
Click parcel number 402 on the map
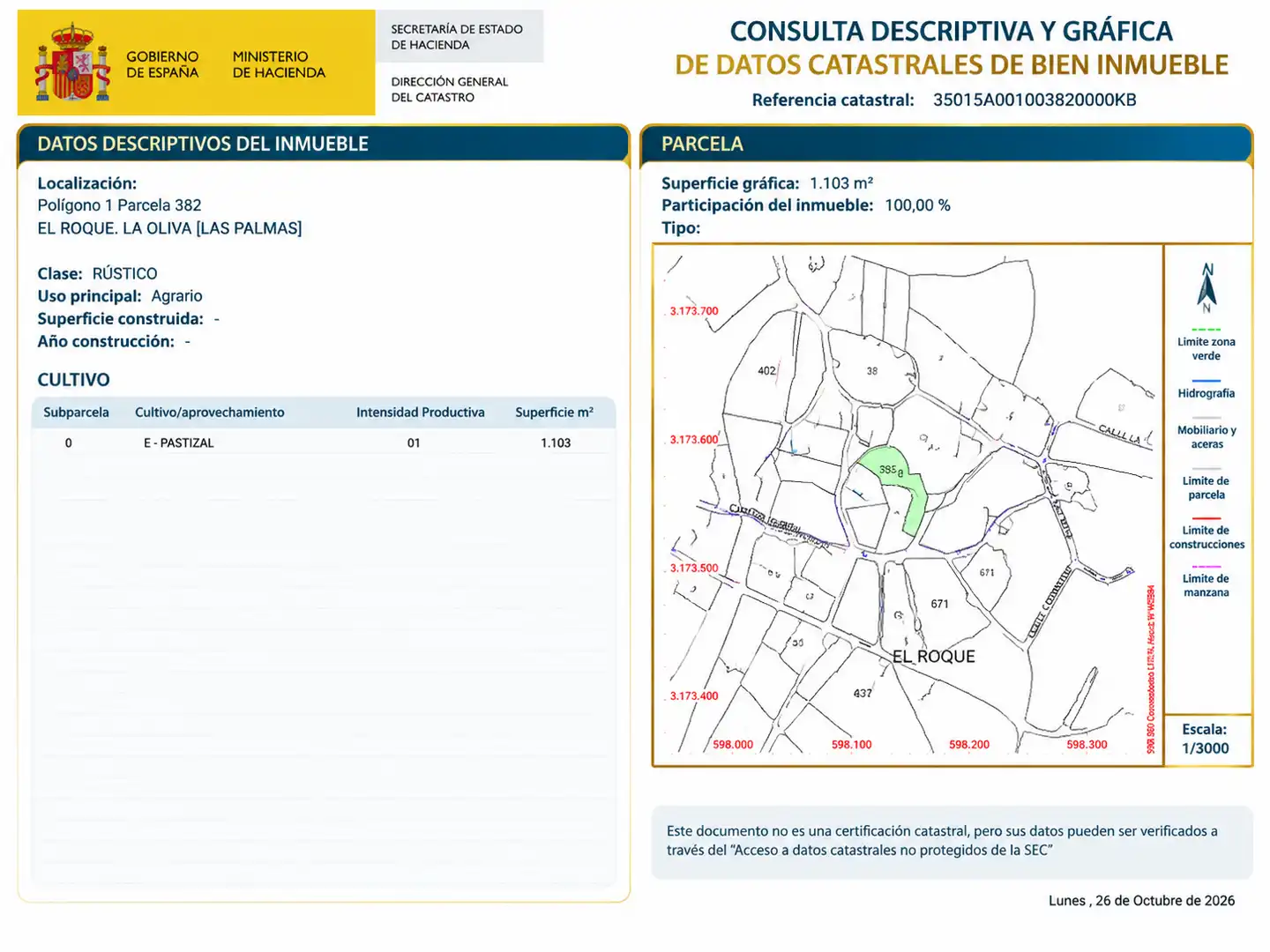767,370
